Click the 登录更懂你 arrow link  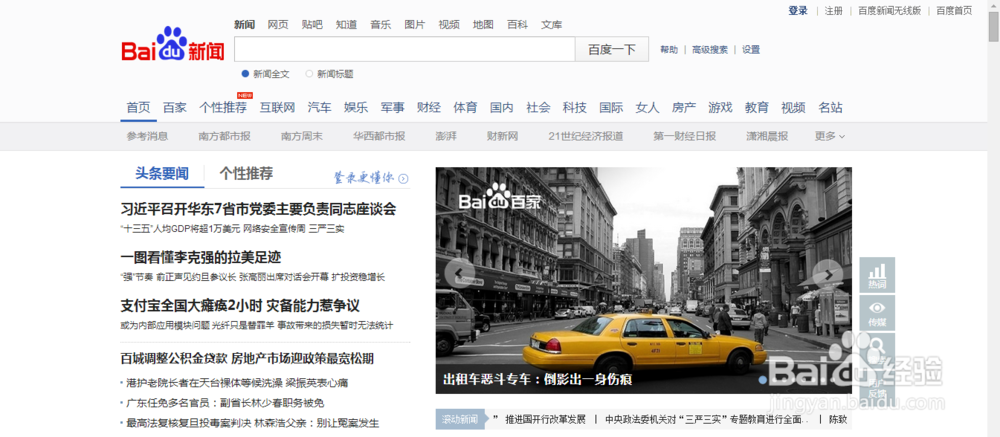(371, 178)
